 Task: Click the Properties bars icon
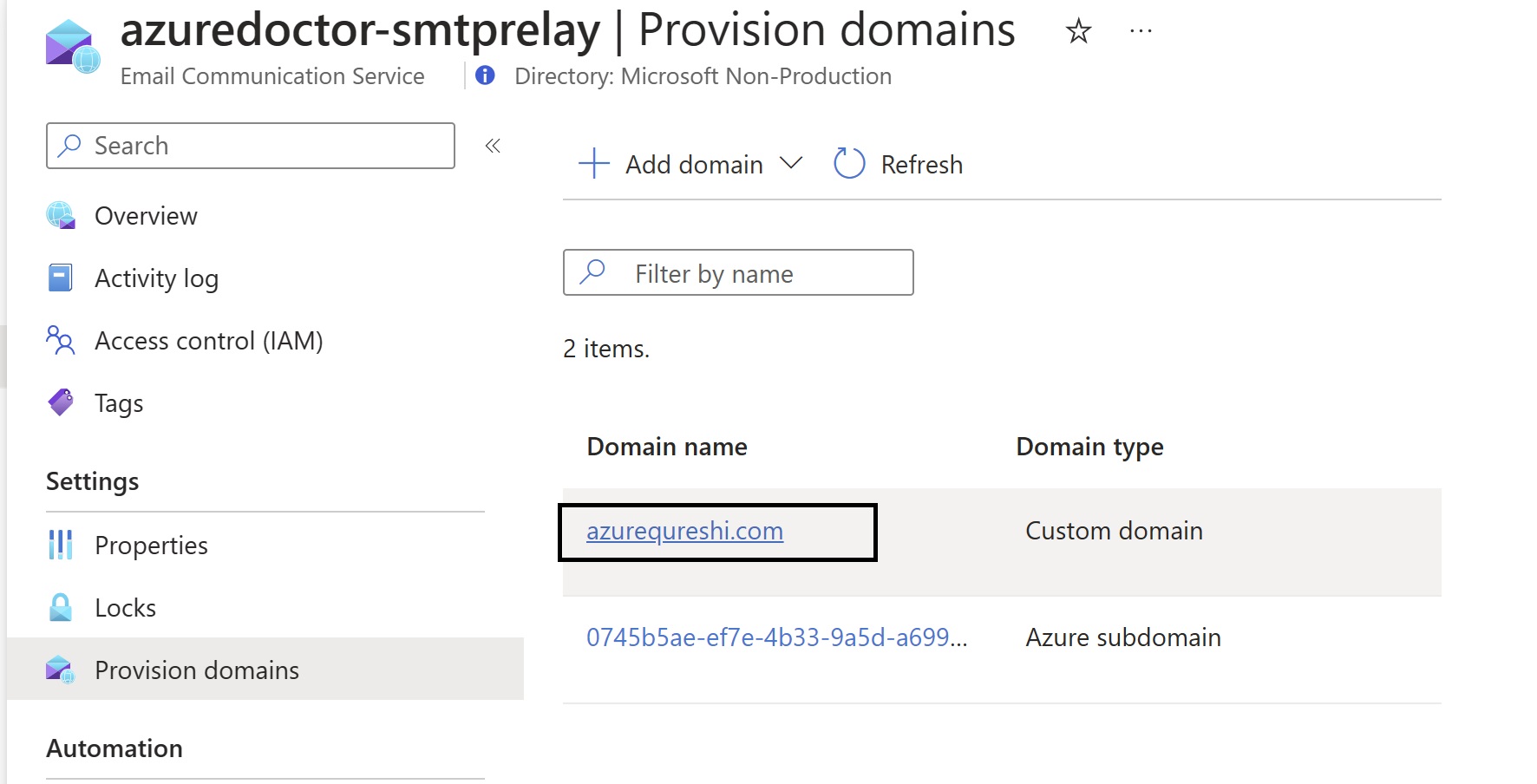[x=61, y=545]
